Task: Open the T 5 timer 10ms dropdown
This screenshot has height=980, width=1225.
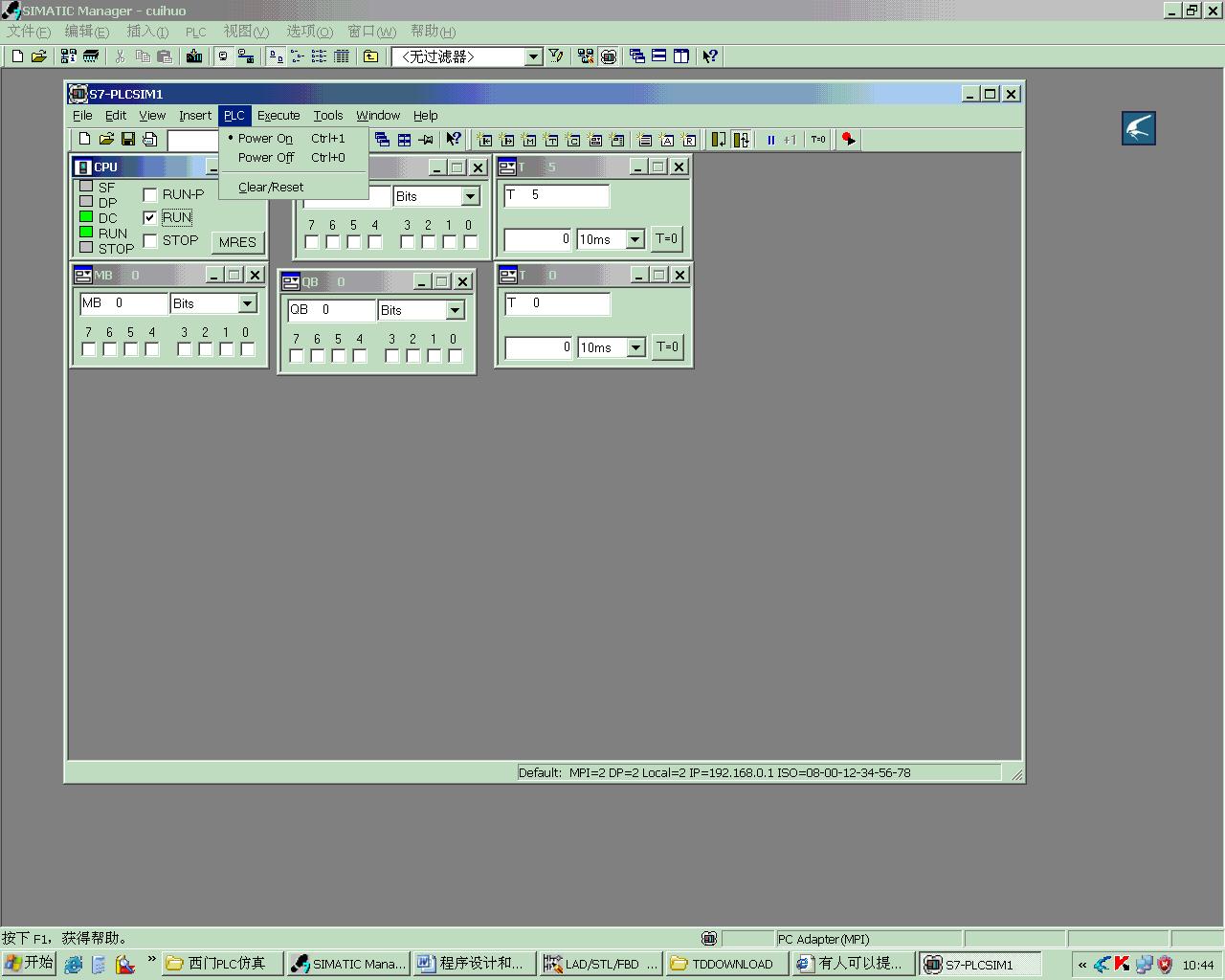Action: [x=635, y=239]
